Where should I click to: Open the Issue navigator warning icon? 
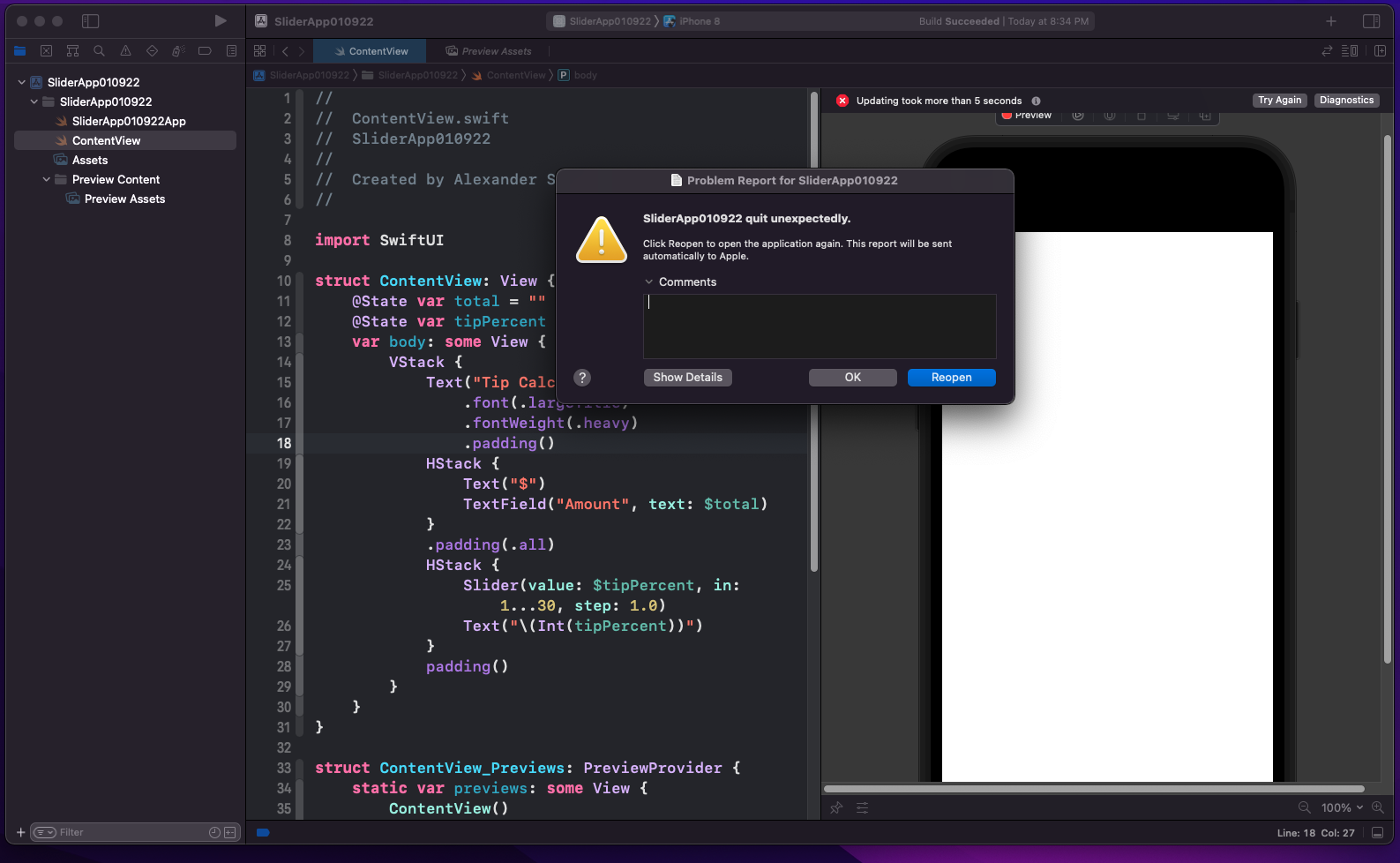click(x=125, y=51)
